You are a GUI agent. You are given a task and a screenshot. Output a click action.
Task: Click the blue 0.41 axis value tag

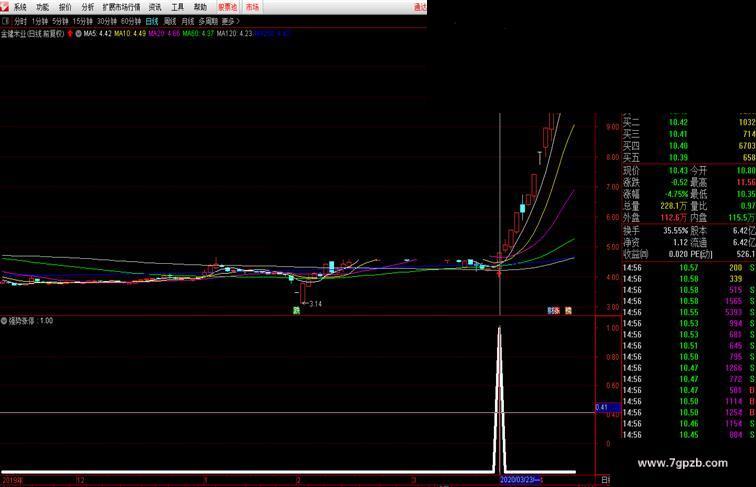(x=608, y=407)
